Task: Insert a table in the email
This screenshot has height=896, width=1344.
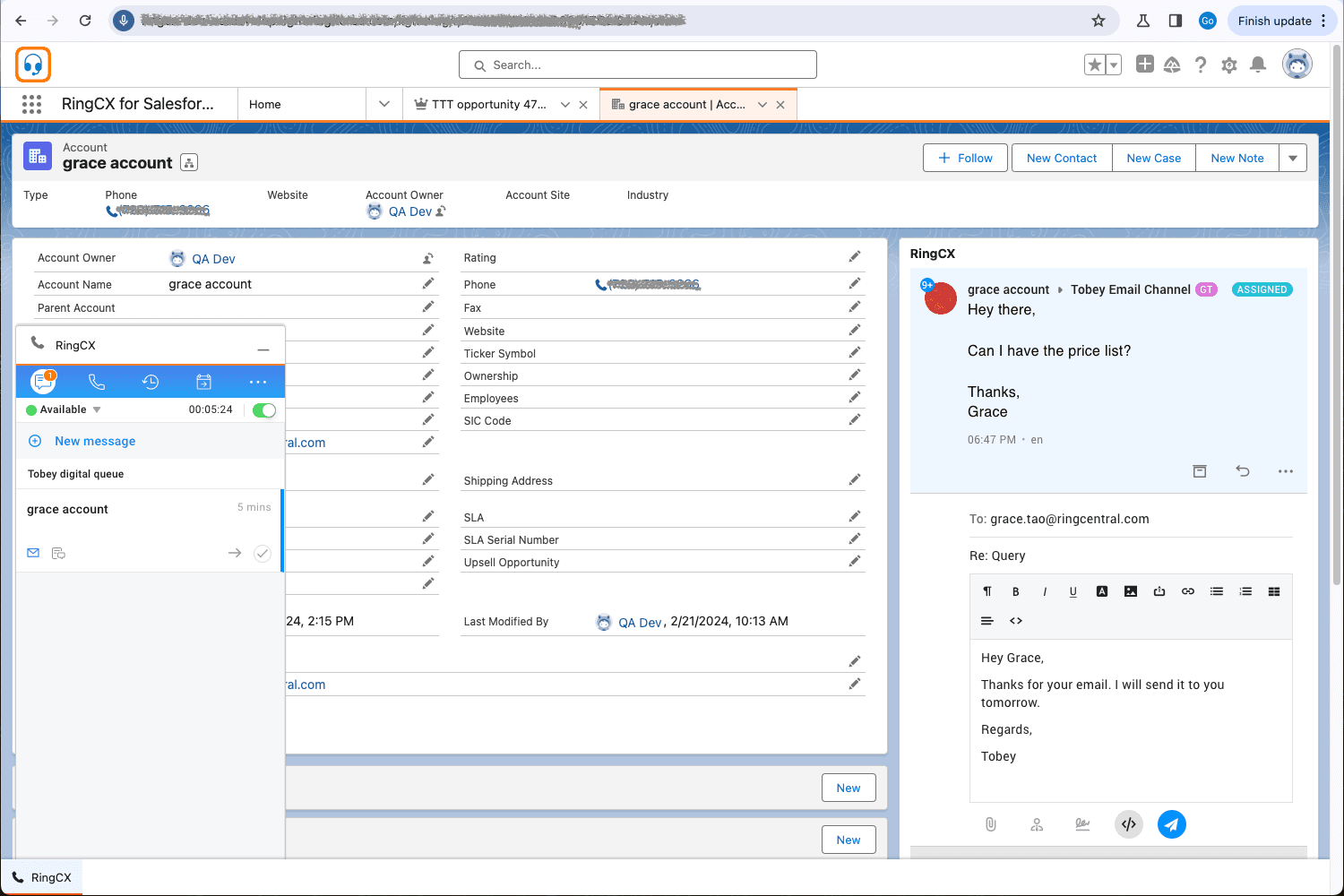Action: 1274,591
